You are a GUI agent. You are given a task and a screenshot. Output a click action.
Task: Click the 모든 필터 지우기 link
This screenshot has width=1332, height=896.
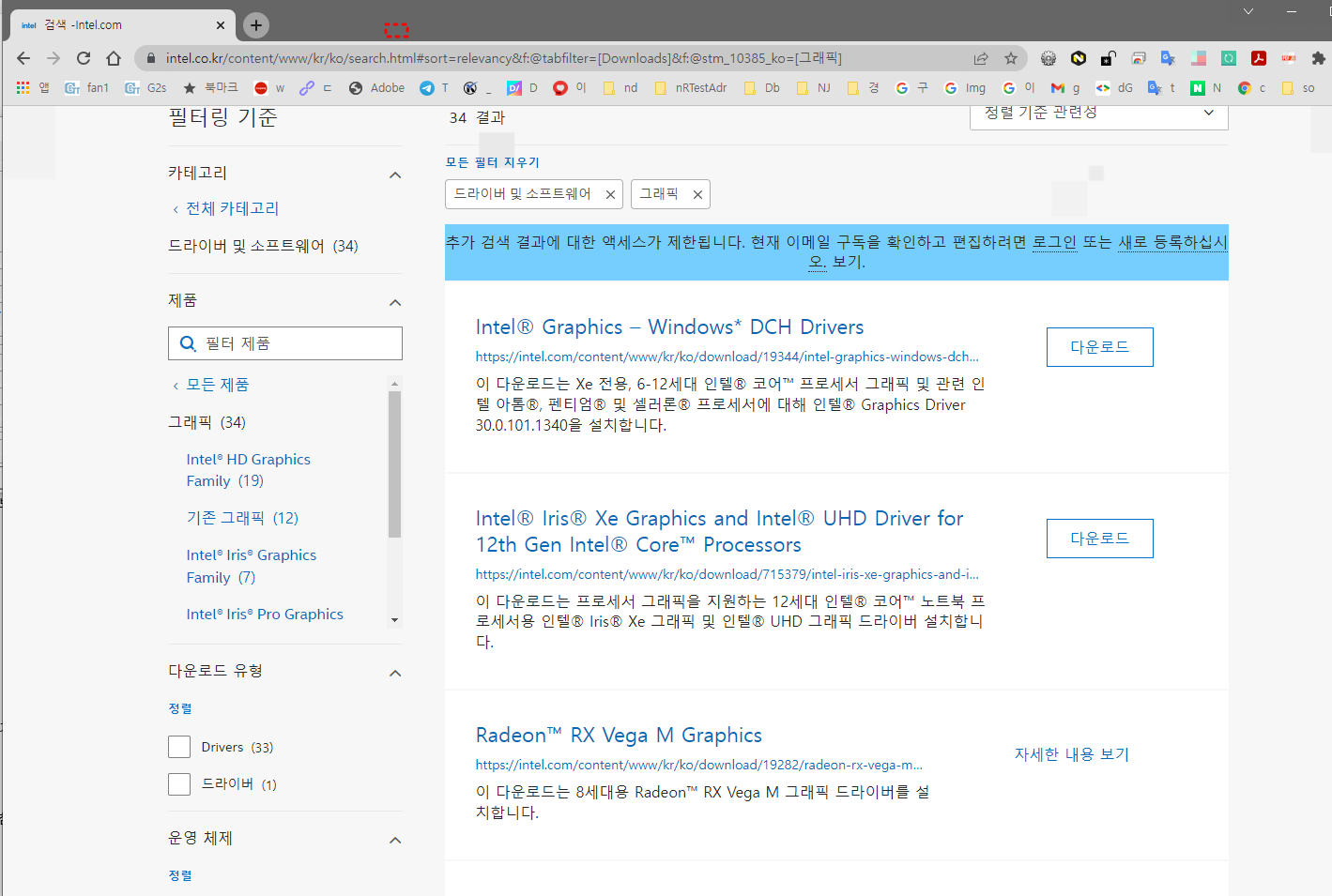pyautogui.click(x=492, y=162)
